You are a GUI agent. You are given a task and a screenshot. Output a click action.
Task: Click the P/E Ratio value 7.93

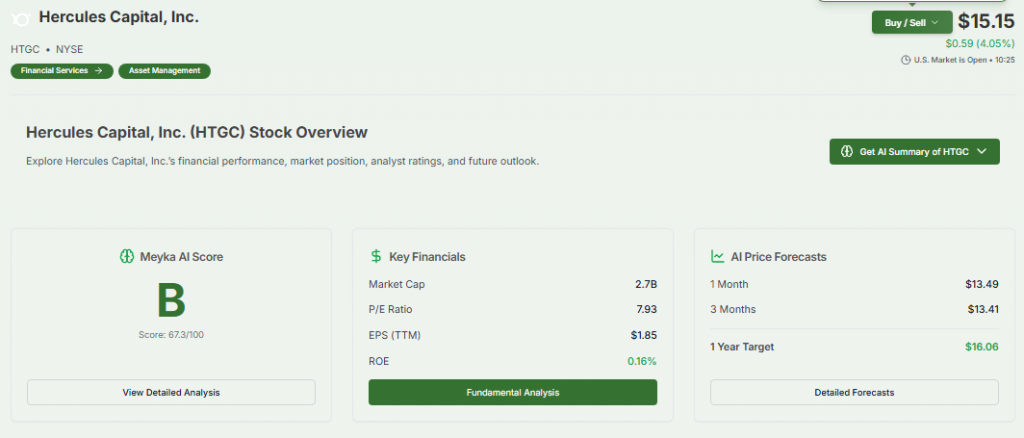(645, 309)
